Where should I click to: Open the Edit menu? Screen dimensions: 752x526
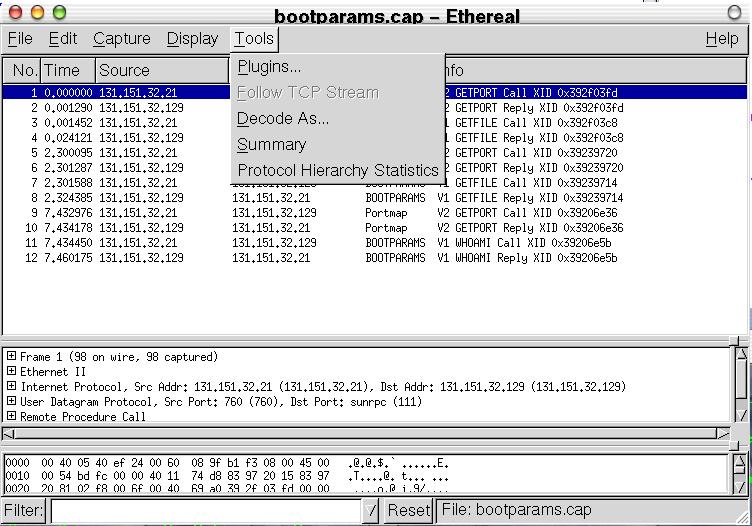pos(63,38)
